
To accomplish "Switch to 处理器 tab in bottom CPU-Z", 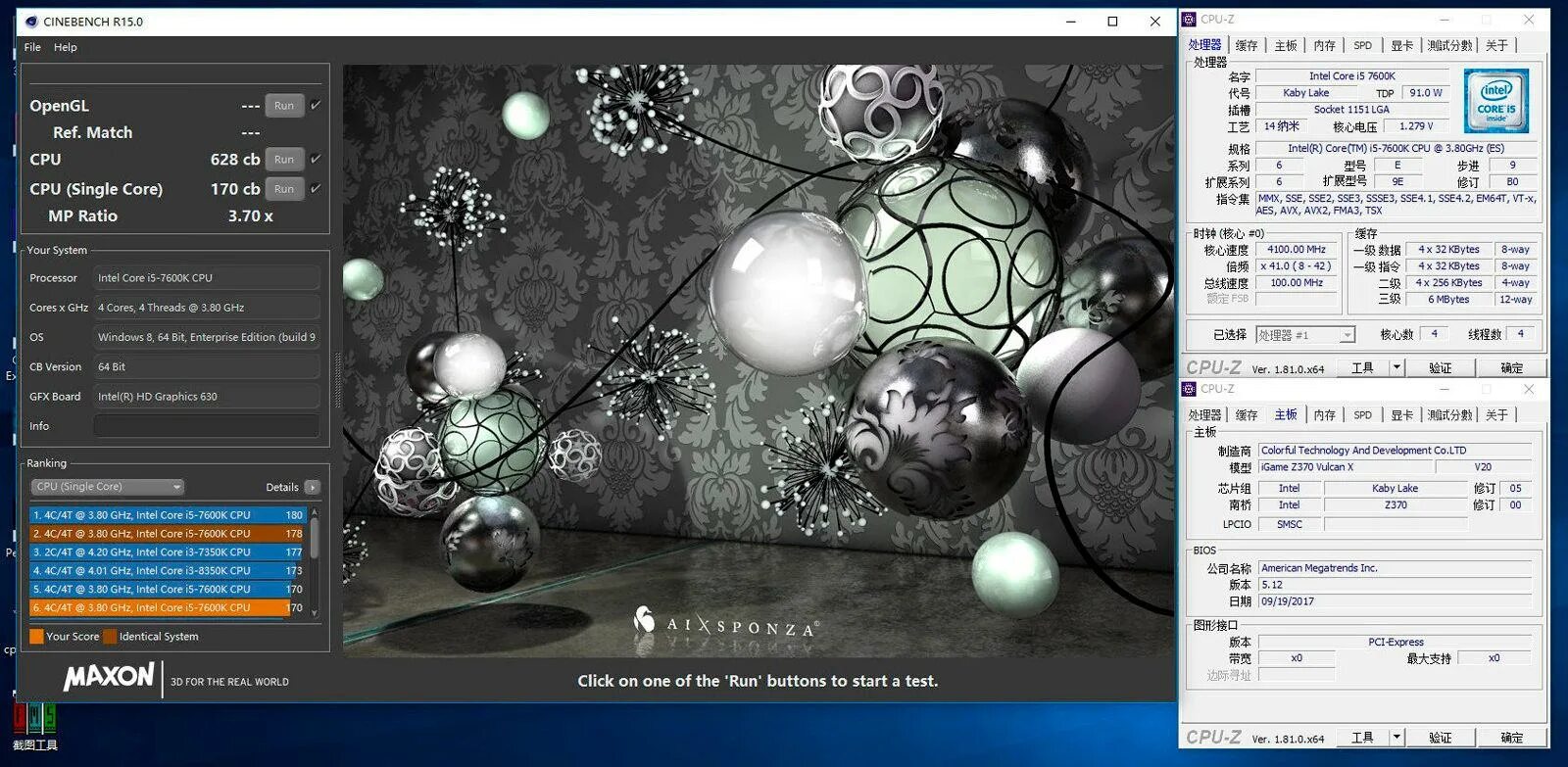I will point(1205,415).
